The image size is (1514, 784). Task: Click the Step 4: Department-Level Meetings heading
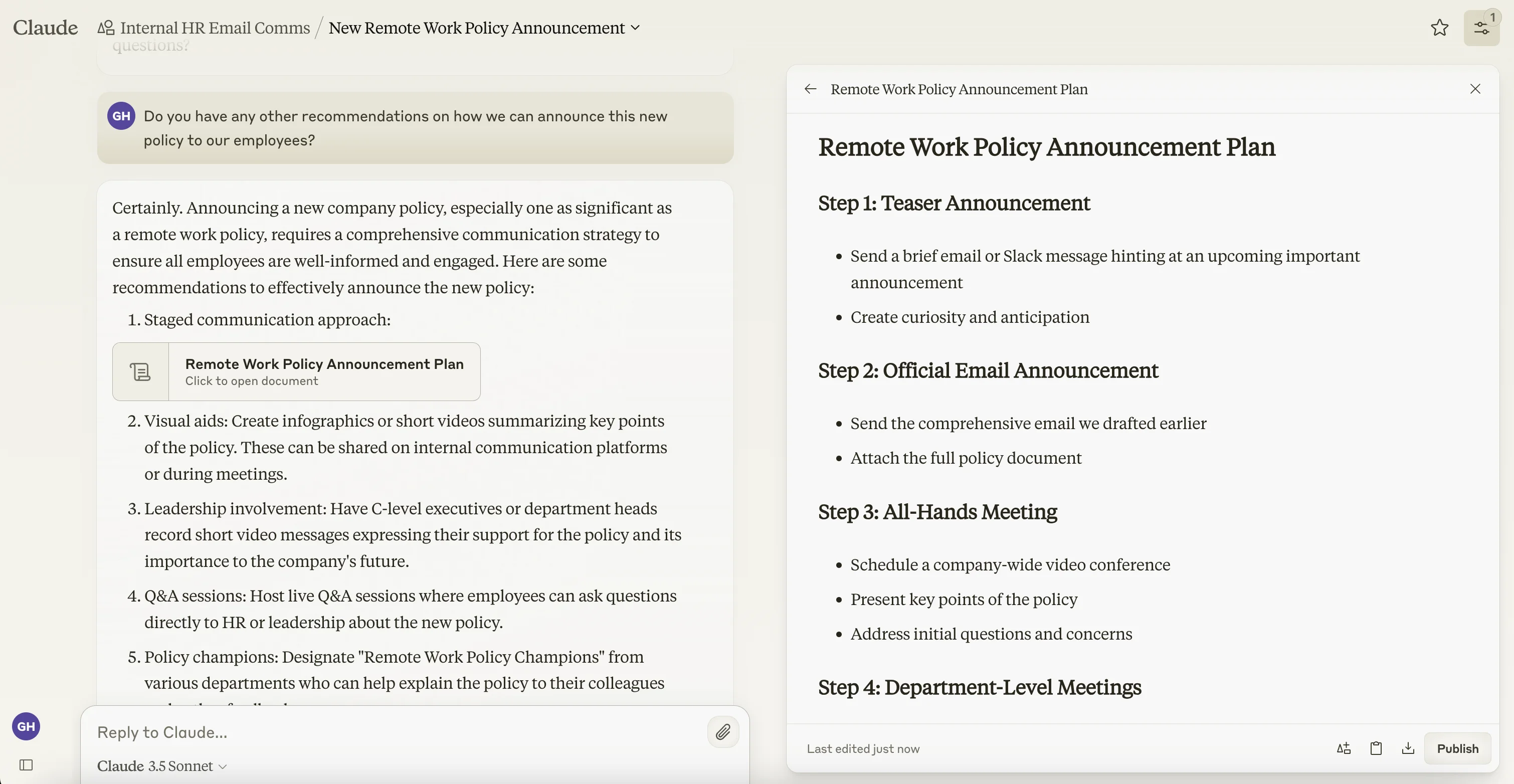point(979,687)
